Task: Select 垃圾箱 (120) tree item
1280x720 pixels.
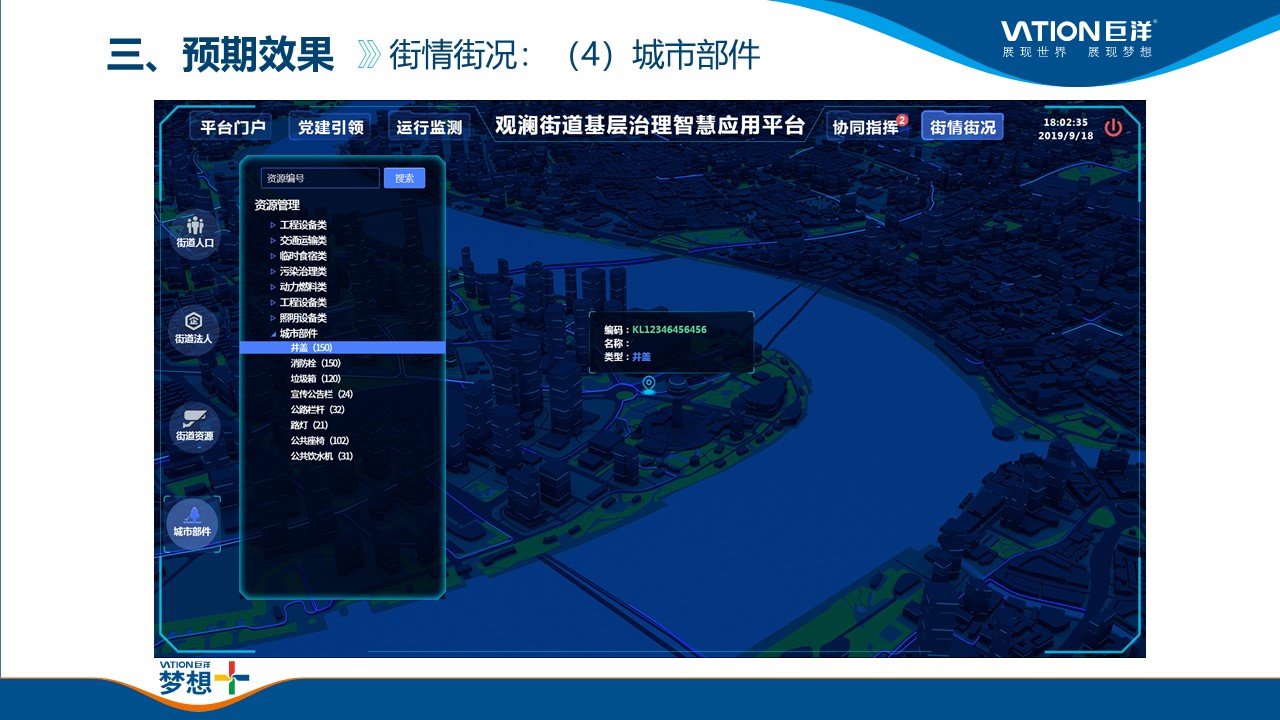Action: point(315,379)
